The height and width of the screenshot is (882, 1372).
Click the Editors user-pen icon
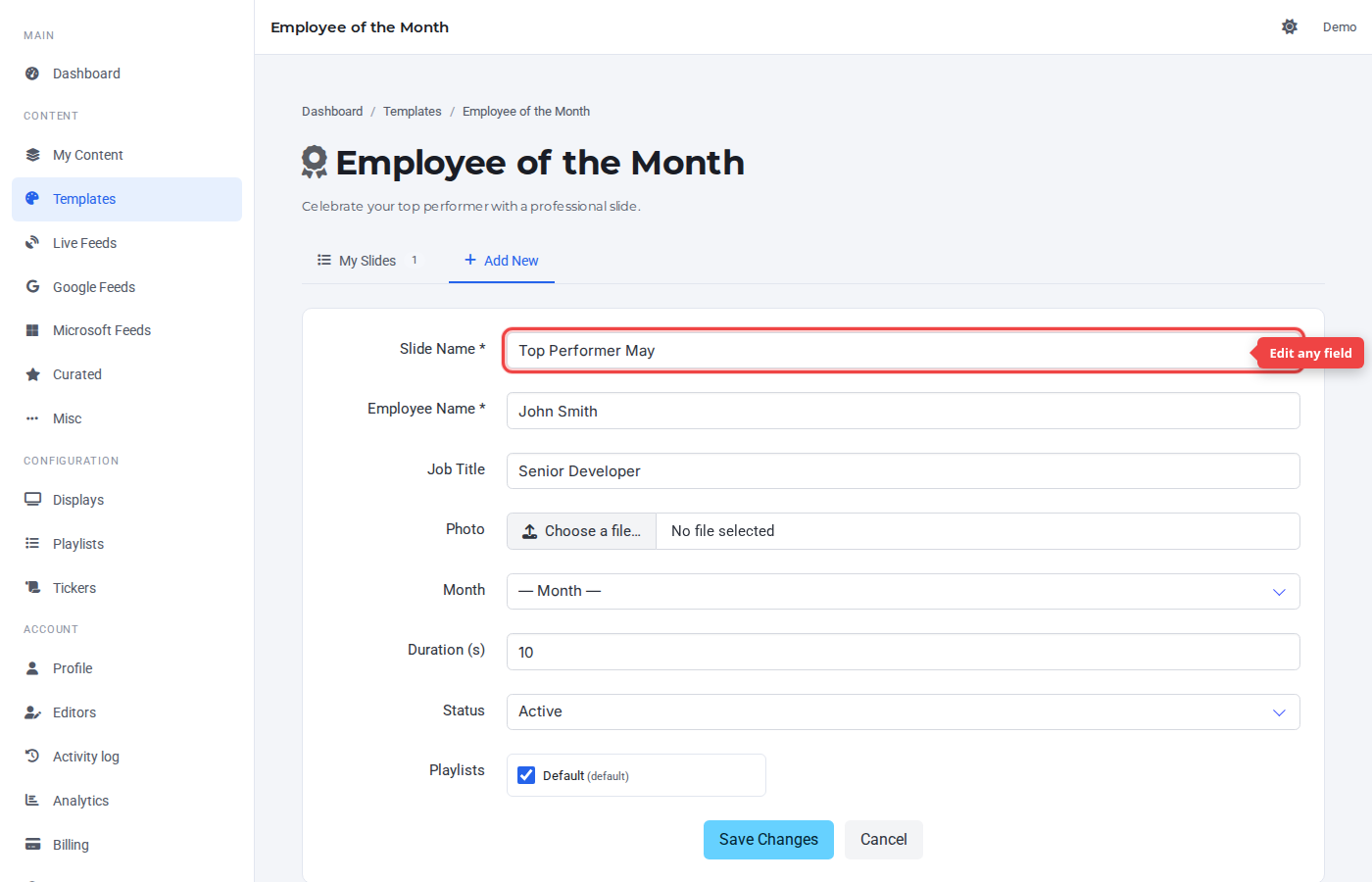tap(32, 712)
